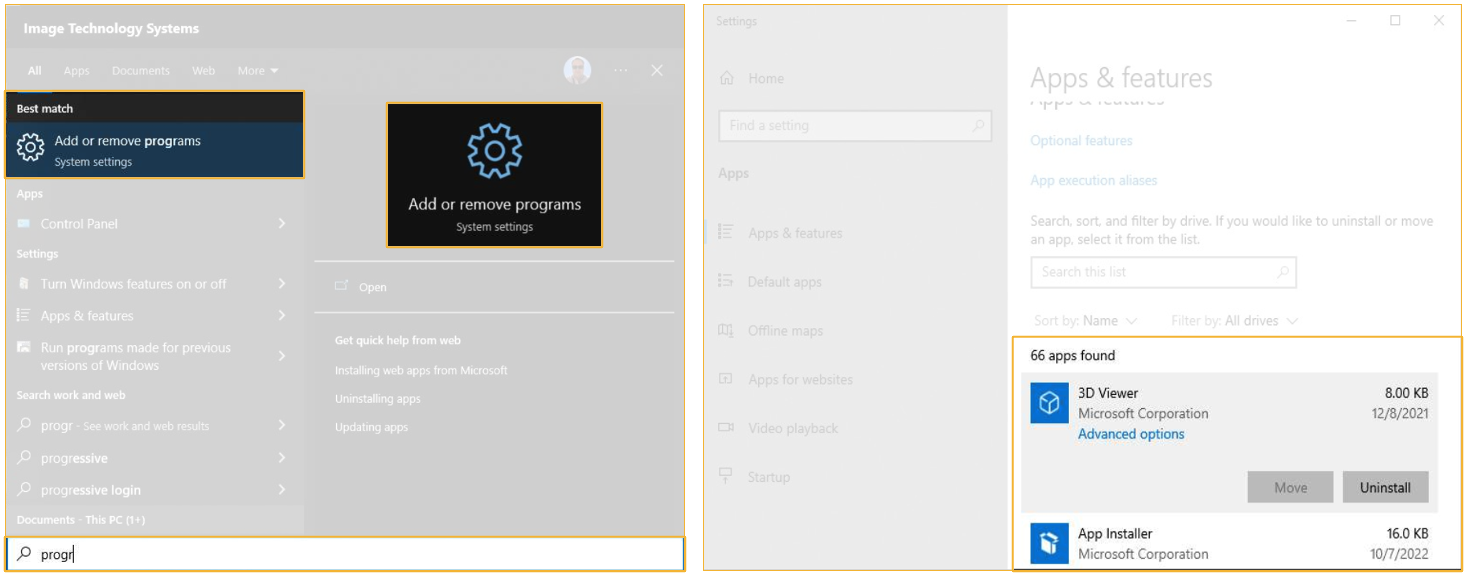The height and width of the screenshot is (576, 1469).
Task: Expand the More dropdown in search filters
Action: [258, 71]
